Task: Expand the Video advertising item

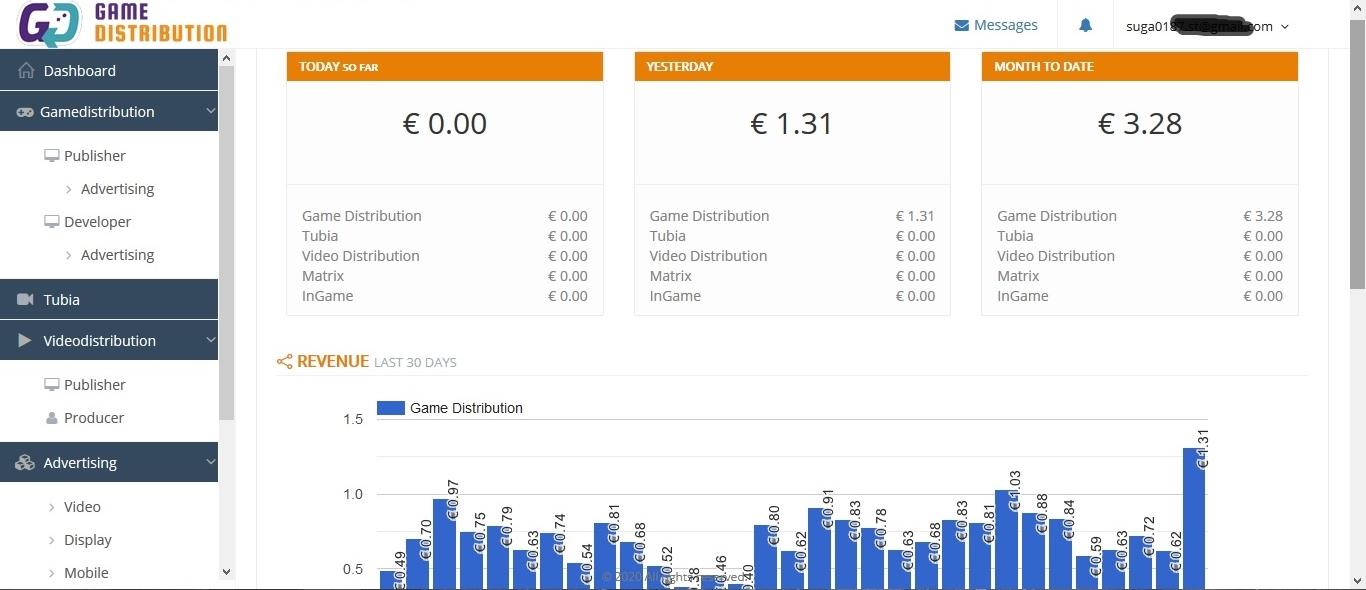Action: [82, 507]
